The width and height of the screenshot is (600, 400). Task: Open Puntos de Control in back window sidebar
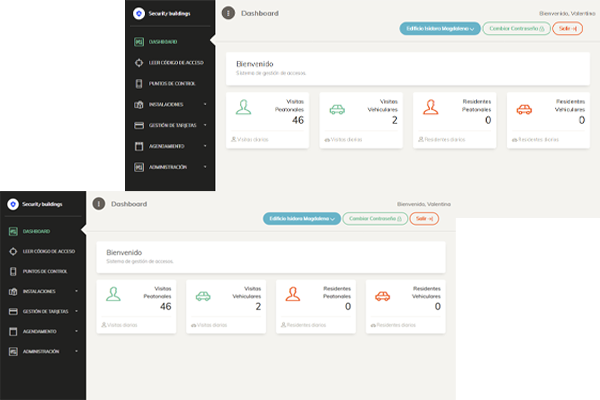point(166,82)
